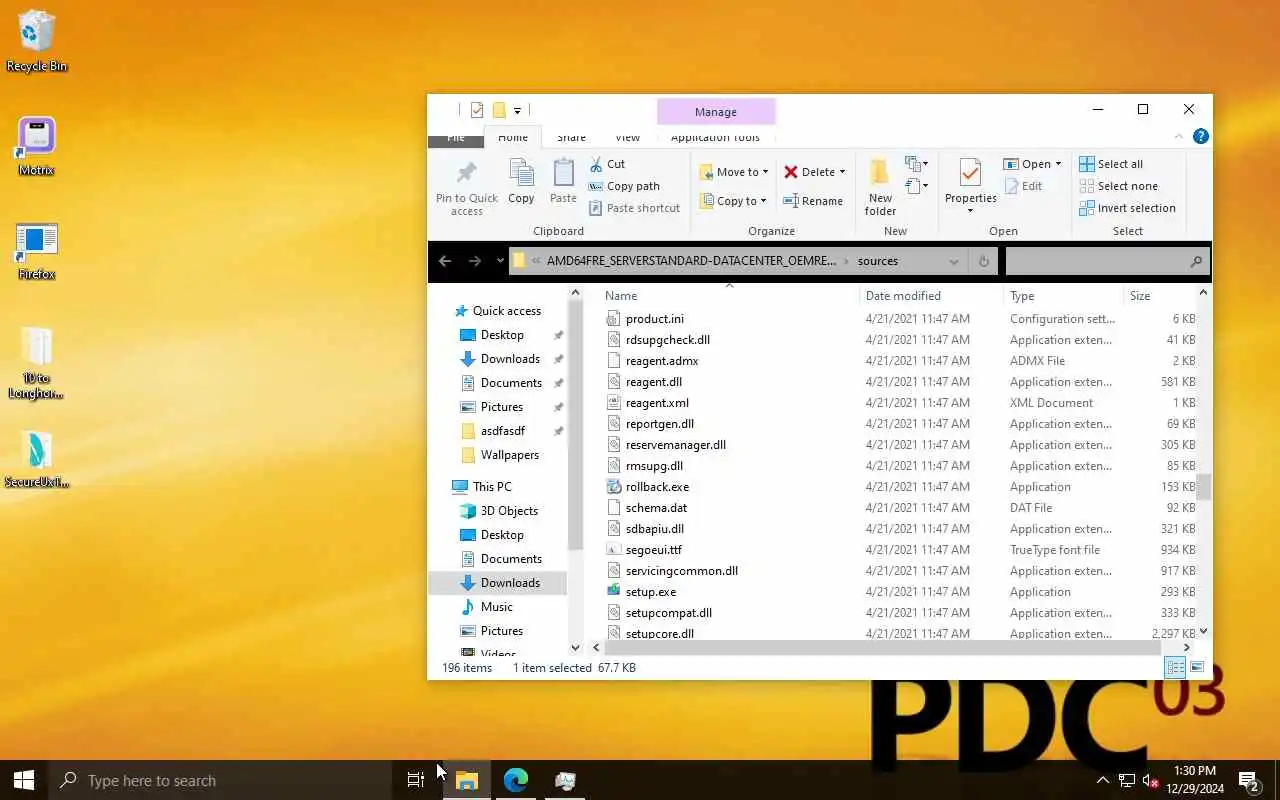1280x800 pixels.
Task: Click the Properties icon
Action: click(970, 174)
